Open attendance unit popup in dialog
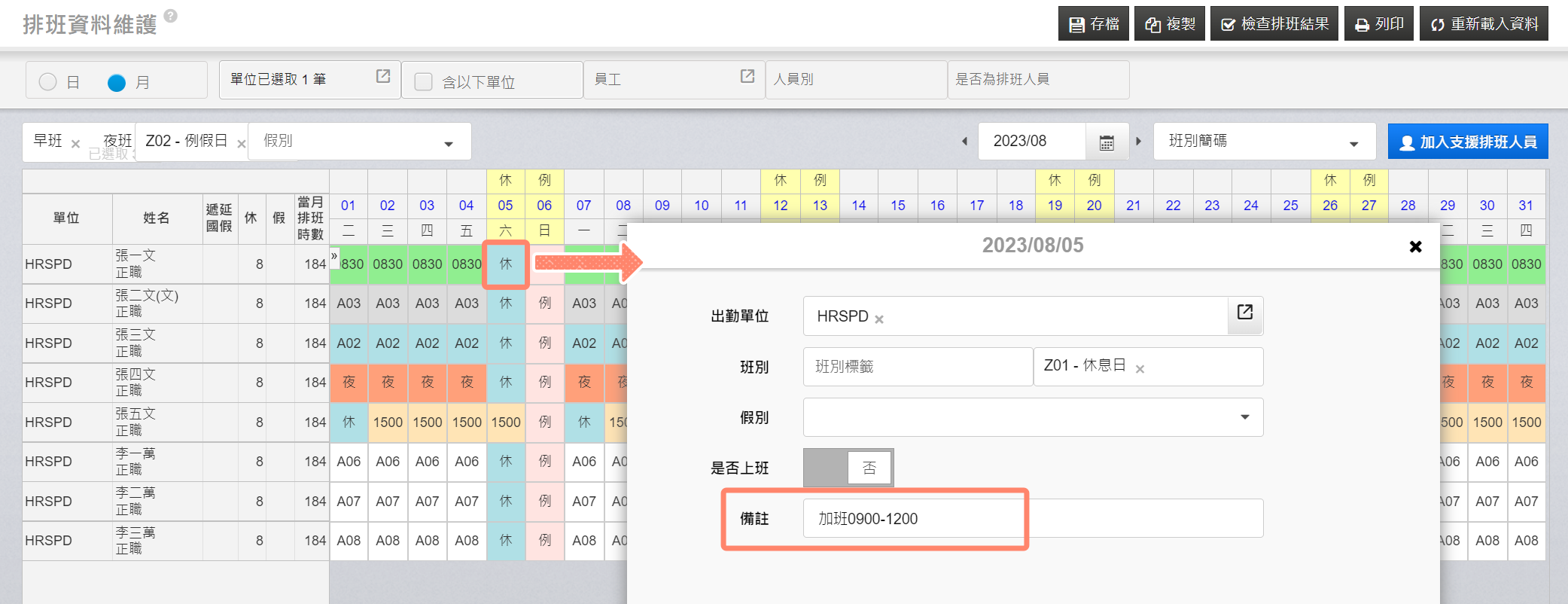 1245,313
